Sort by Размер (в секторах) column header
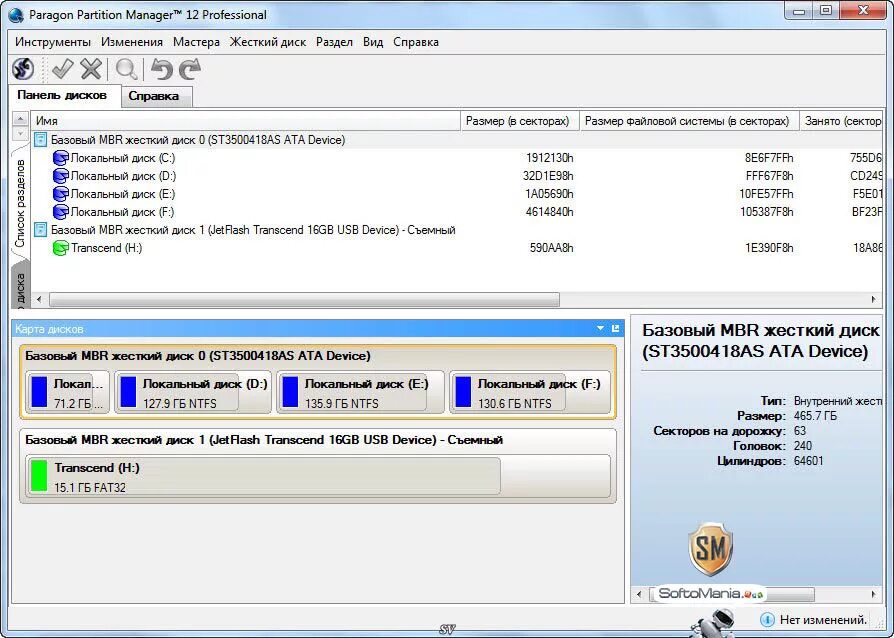Viewport: 894px width, 638px height. [518, 121]
